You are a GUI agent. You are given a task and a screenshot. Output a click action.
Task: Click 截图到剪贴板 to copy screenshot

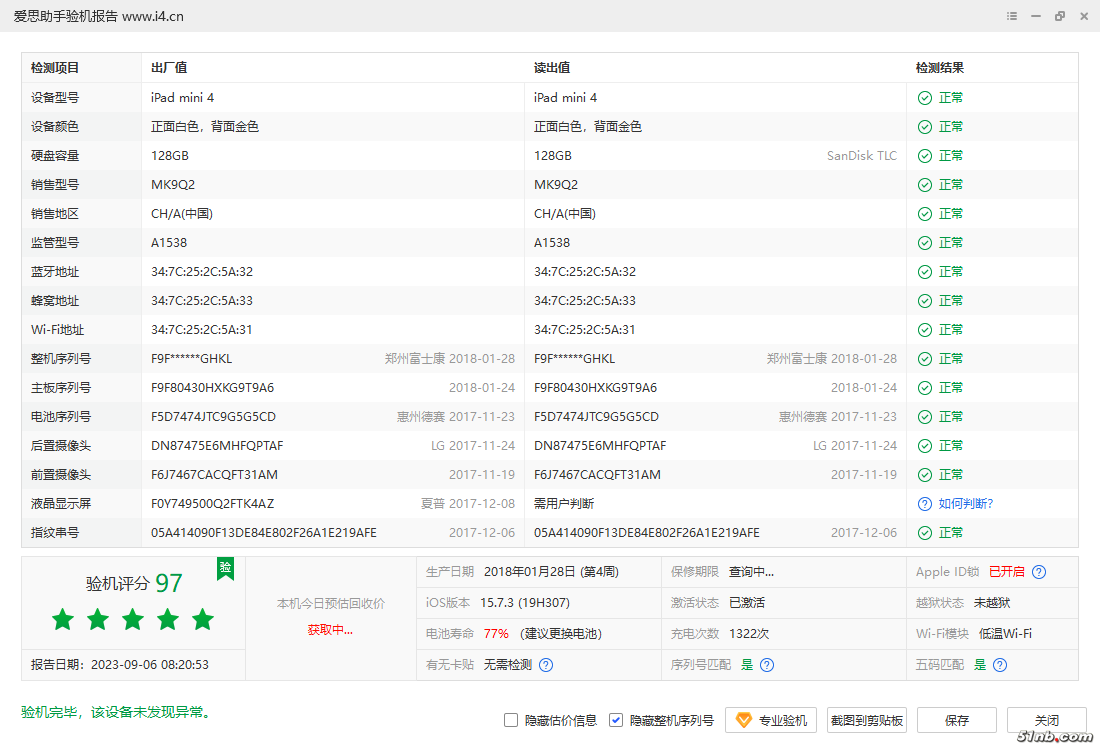867,720
